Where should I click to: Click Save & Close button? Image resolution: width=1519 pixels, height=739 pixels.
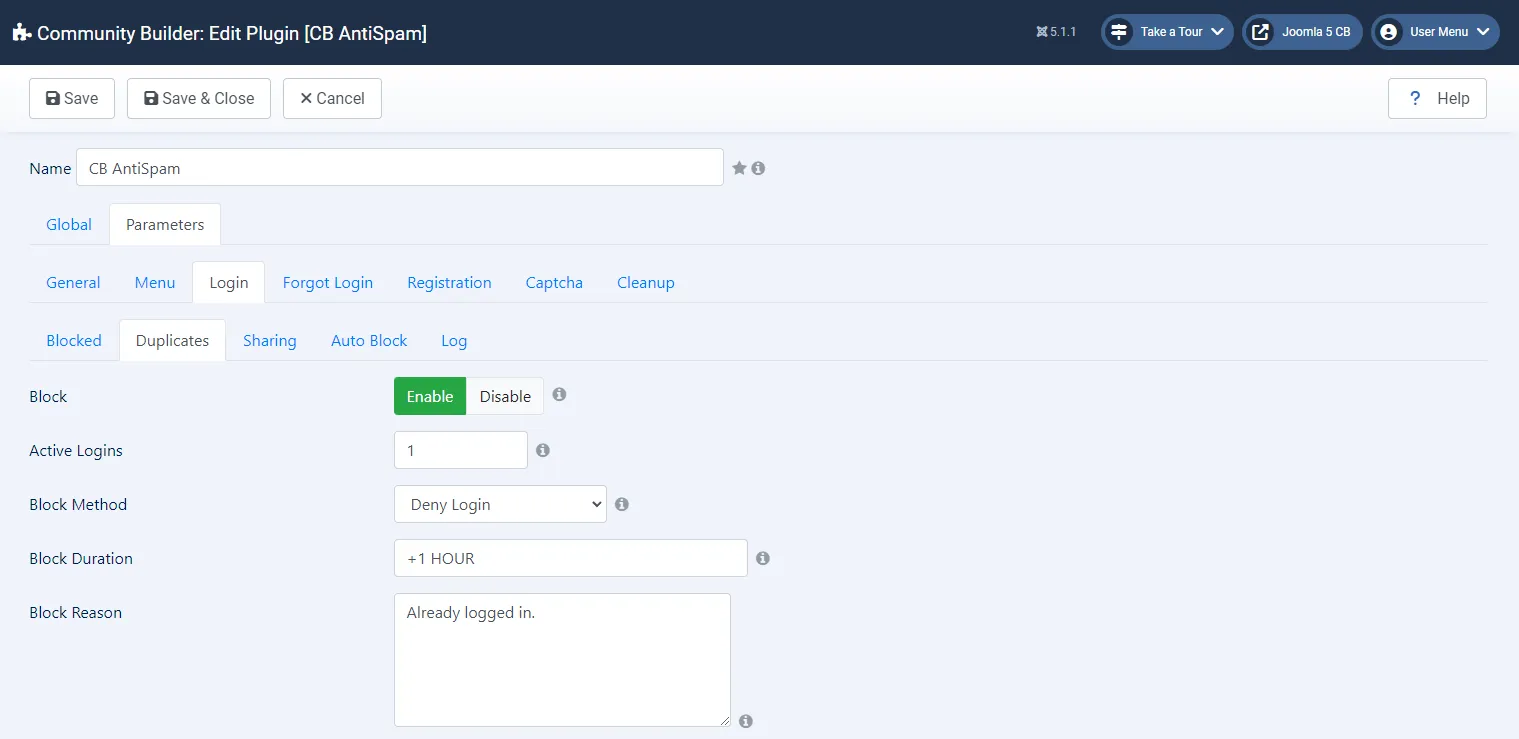tap(199, 98)
